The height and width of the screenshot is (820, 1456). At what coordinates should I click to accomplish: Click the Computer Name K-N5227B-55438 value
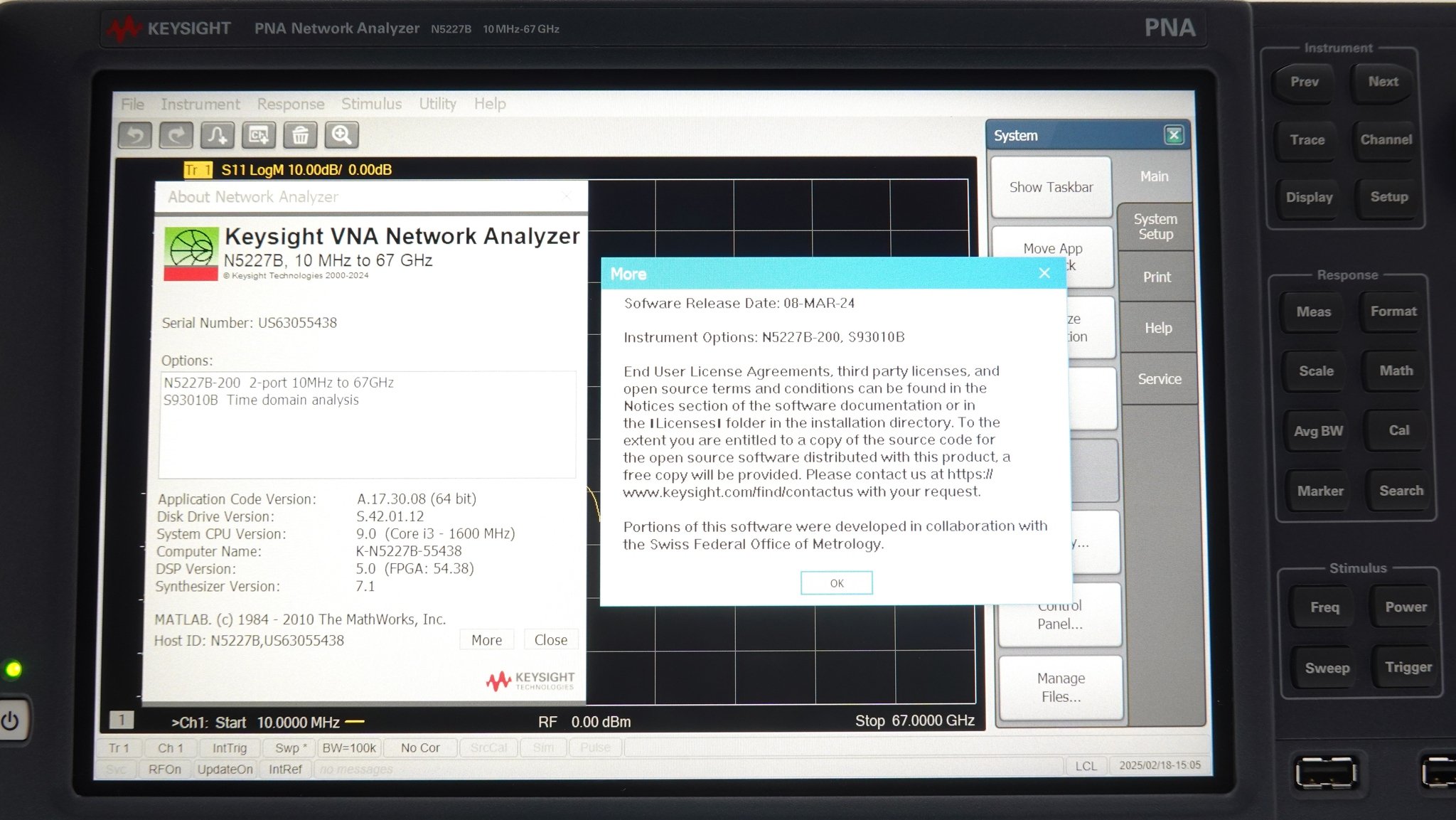click(409, 551)
